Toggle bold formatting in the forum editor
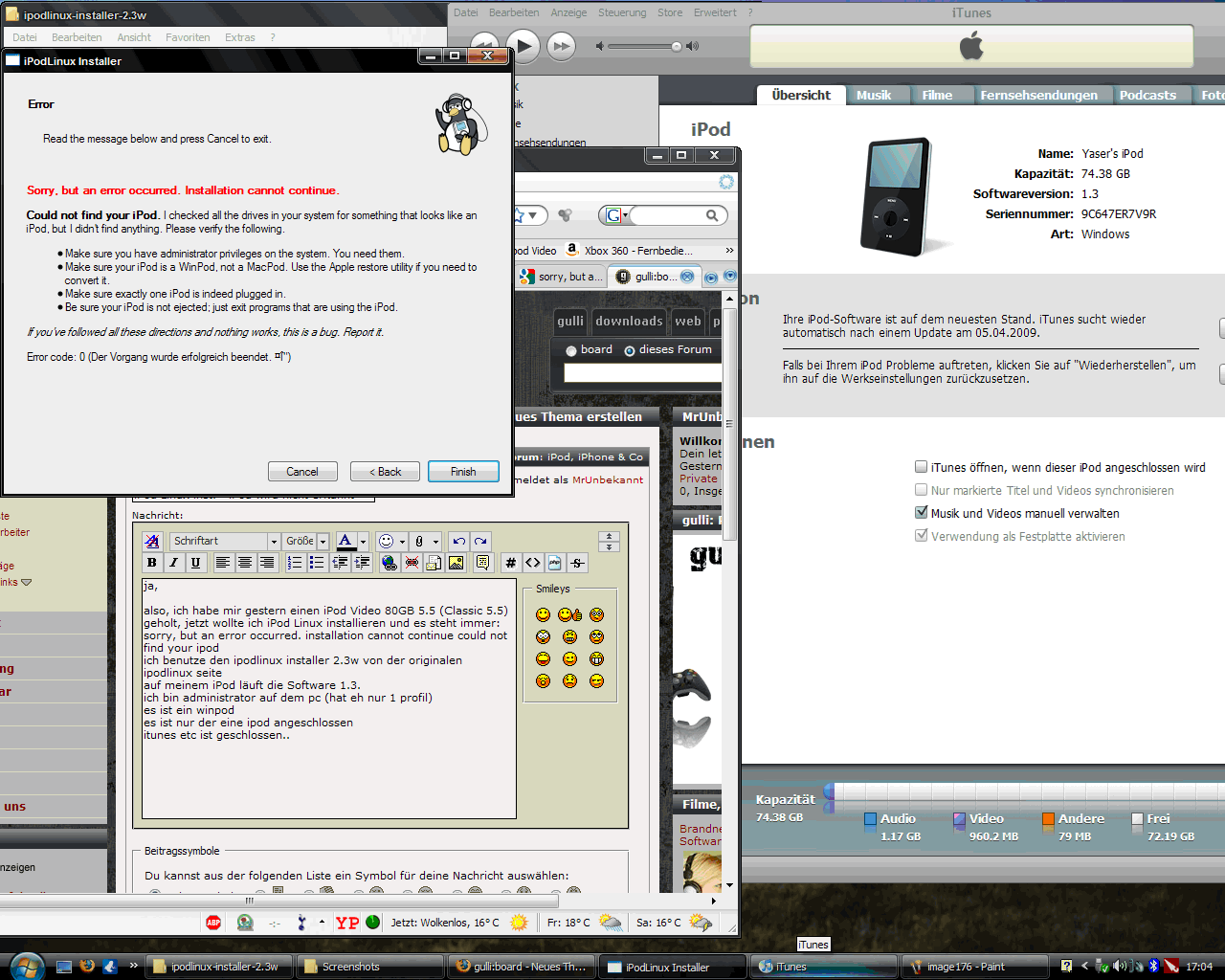This screenshot has height=980, width=1225. (152, 563)
